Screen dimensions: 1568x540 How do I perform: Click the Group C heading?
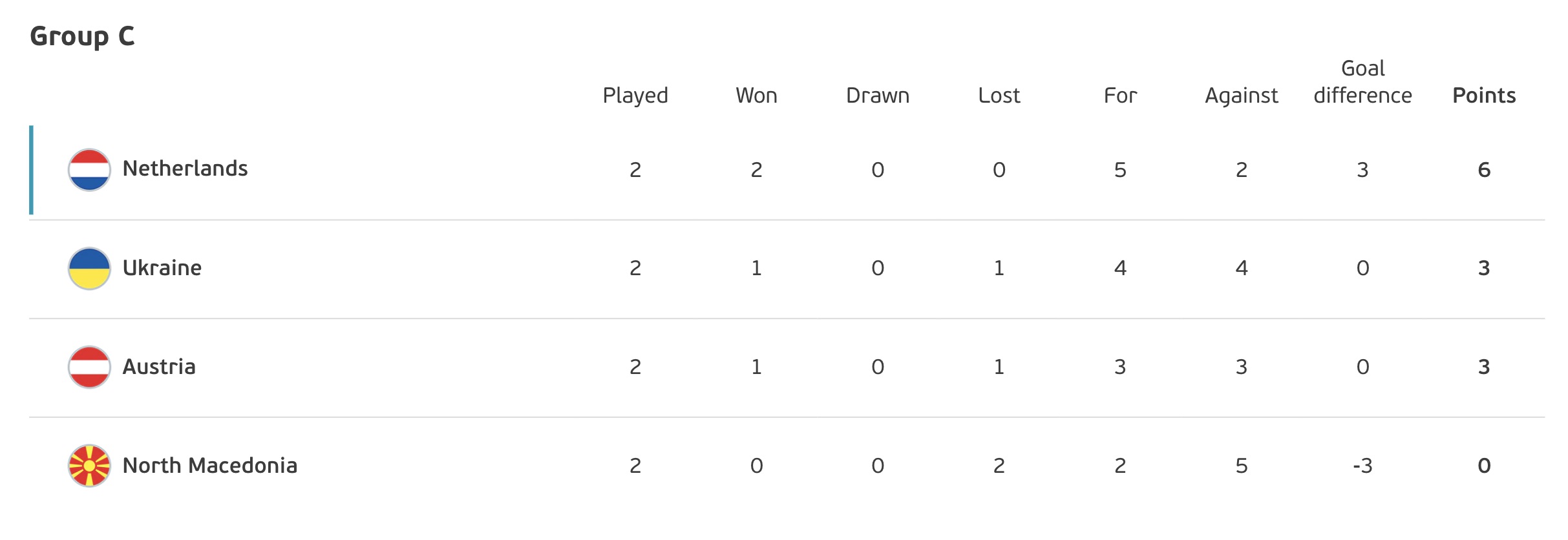[83, 36]
